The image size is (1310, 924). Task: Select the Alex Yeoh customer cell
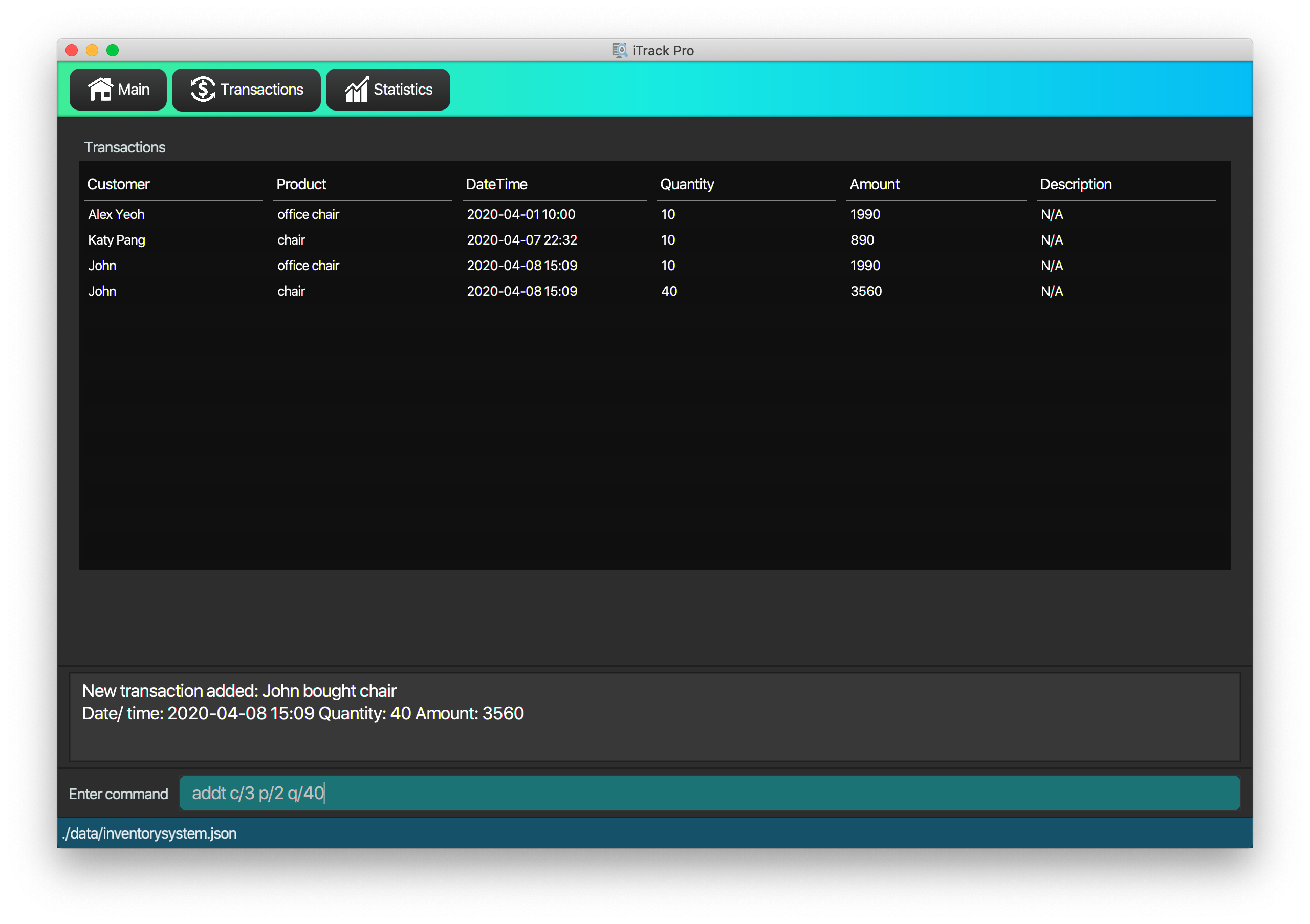click(116, 214)
